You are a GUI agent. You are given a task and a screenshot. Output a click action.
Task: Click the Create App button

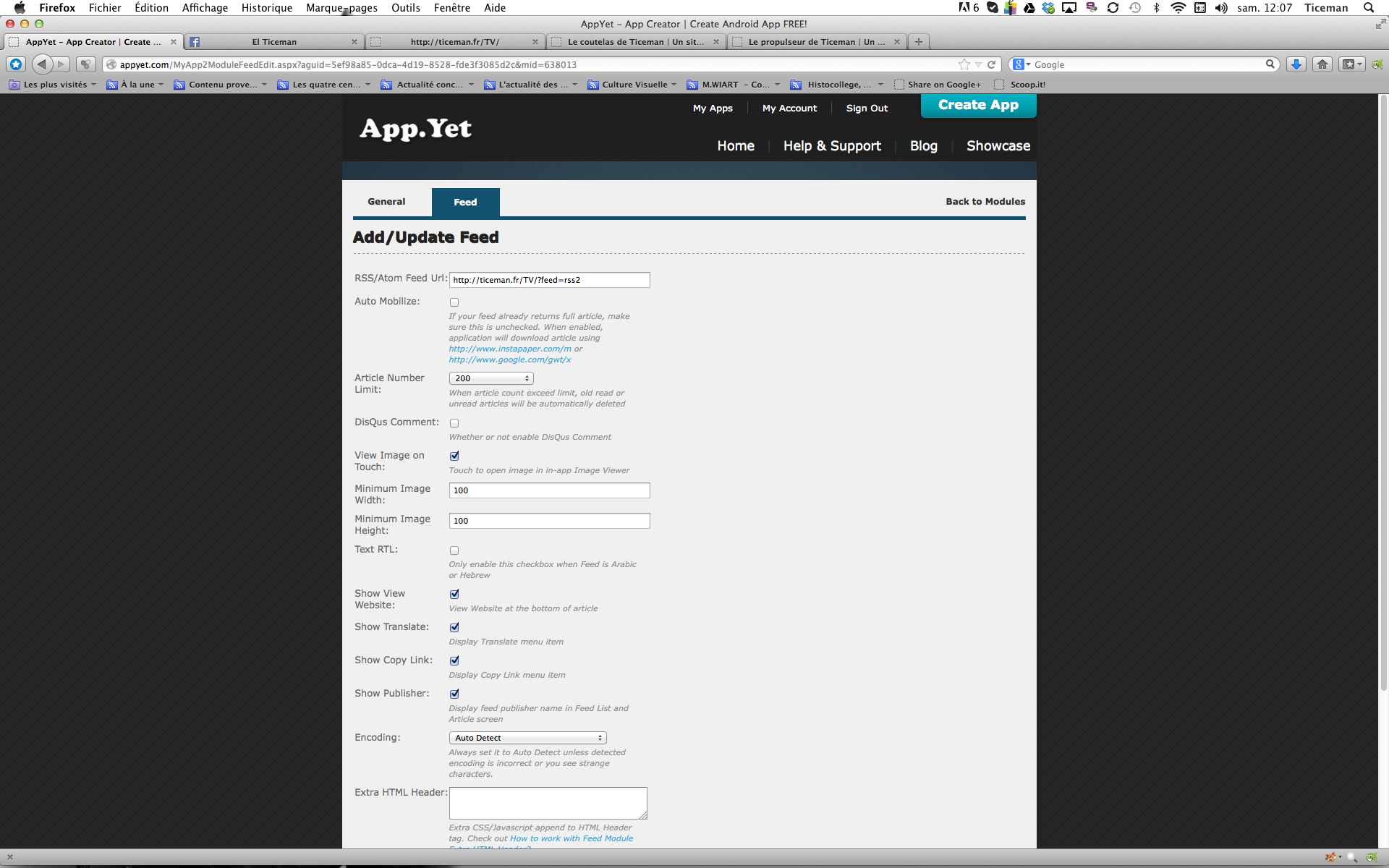pyautogui.click(x=978, y=105)
